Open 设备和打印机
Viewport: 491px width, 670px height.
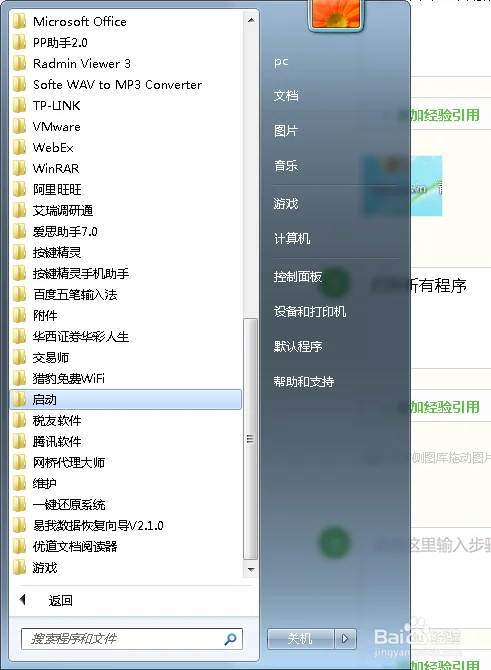[x=310, y=311]
